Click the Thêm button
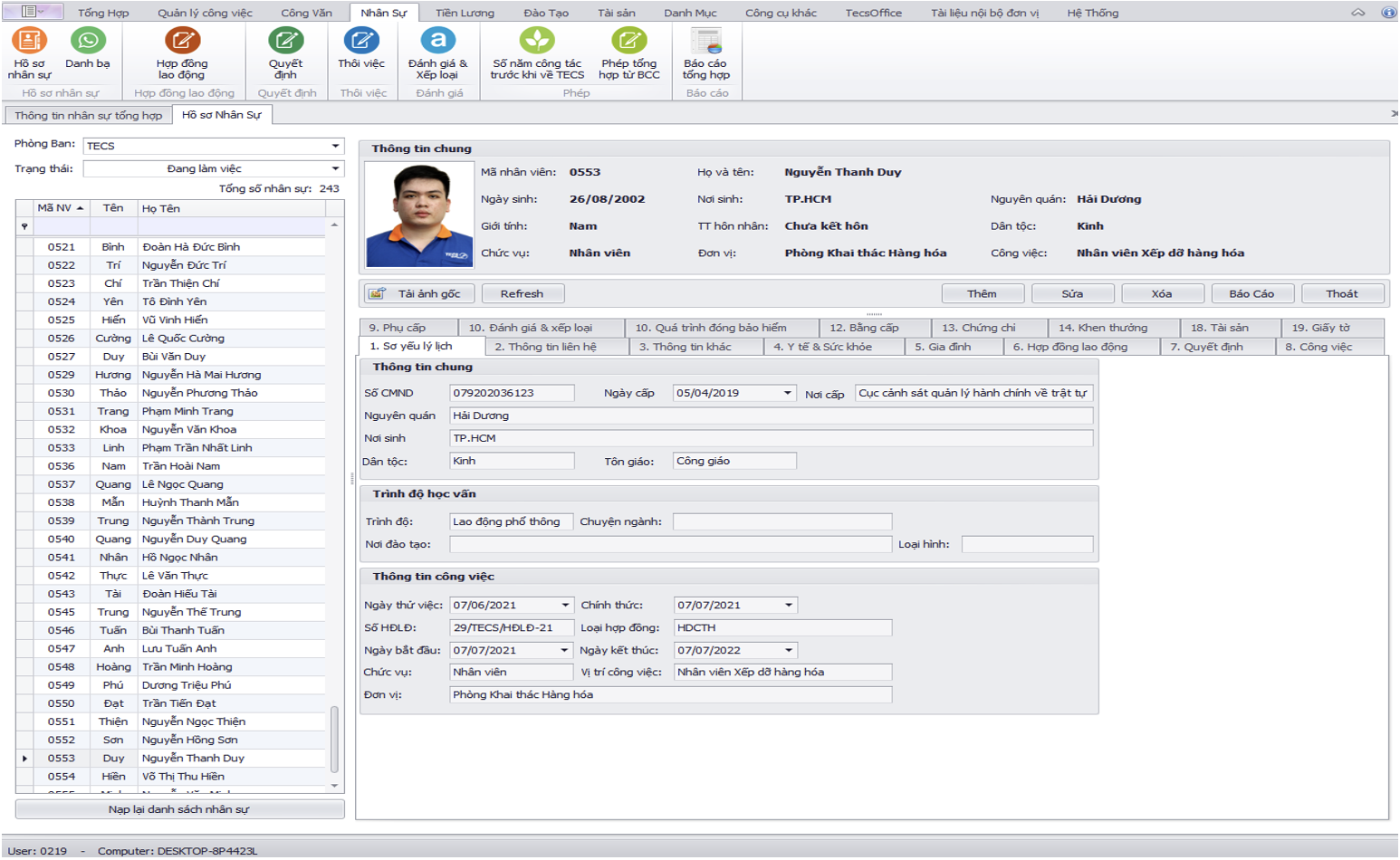 tap(982, 293)
